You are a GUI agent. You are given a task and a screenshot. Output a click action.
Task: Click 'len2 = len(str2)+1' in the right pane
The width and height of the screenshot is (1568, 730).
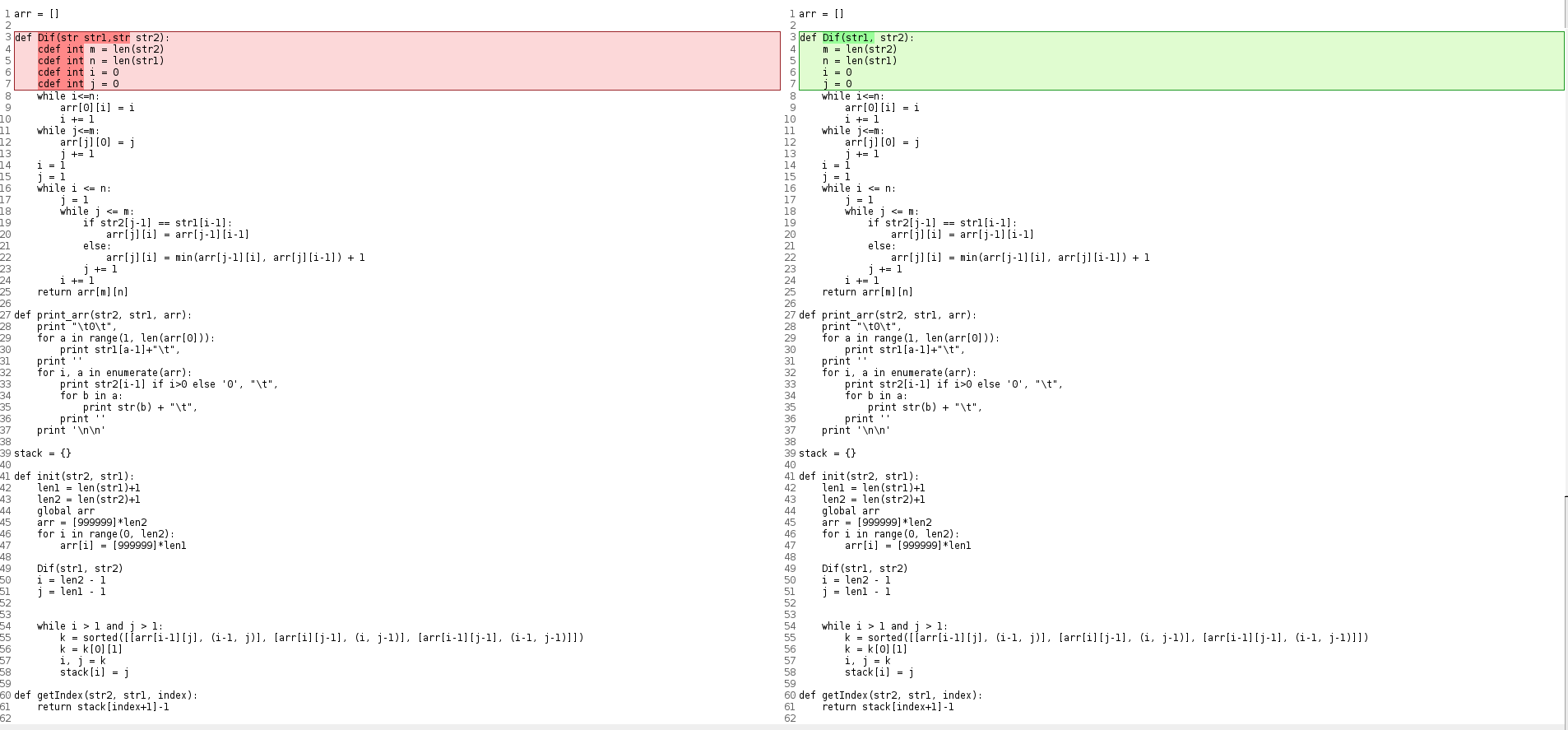click(x=874, y=500)
